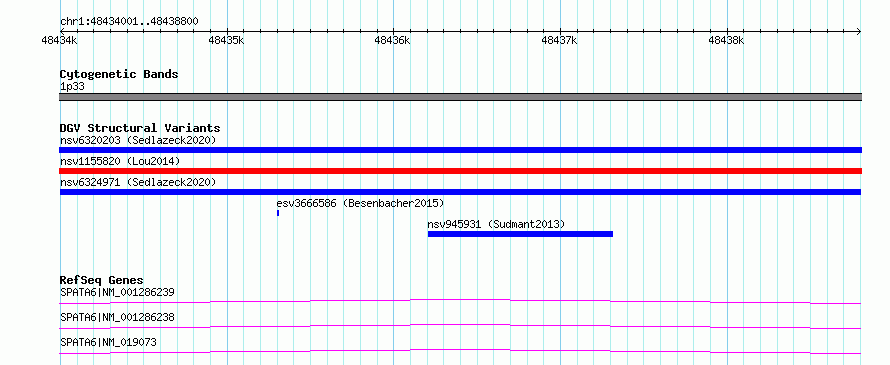Open esv3666586 (Besenbacher2015) variant label

(x=360, y=203)
